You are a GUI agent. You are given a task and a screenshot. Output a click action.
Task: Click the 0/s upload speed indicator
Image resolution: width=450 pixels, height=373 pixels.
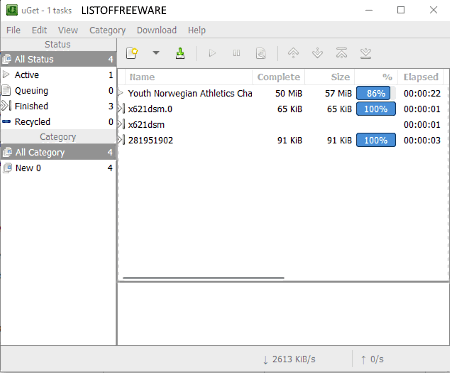pos(372,359)
